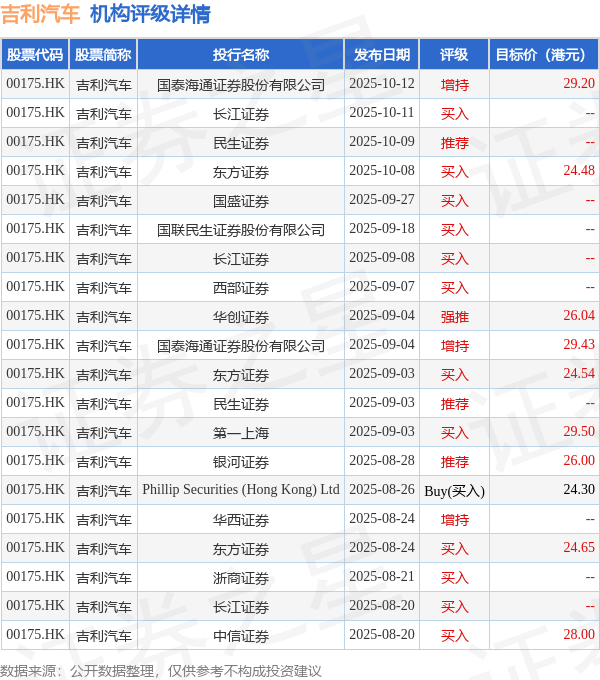The height and width of the screenshot is (680, 600).
Task: Select target price 29.50
Action: [579, 432]
